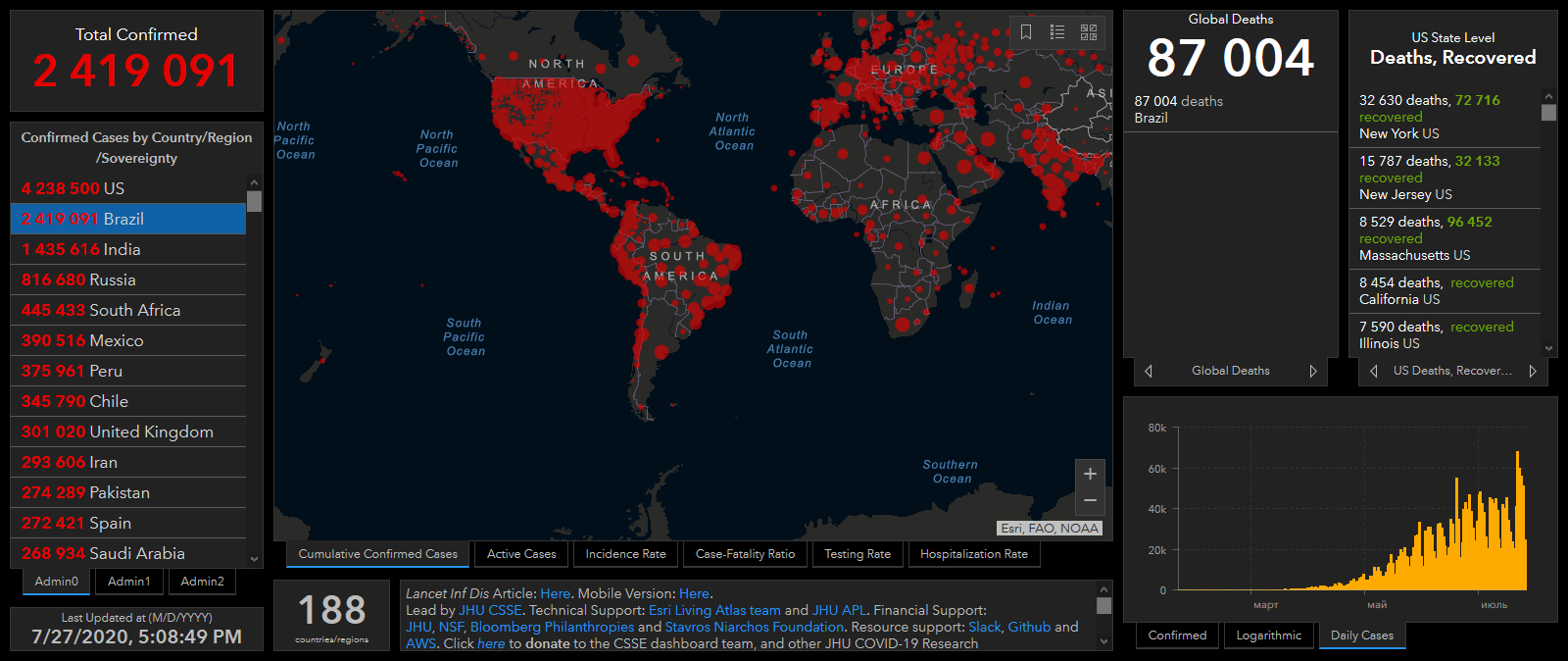Click right arrow beside US Deaths, Recovered

(1533, 371)
